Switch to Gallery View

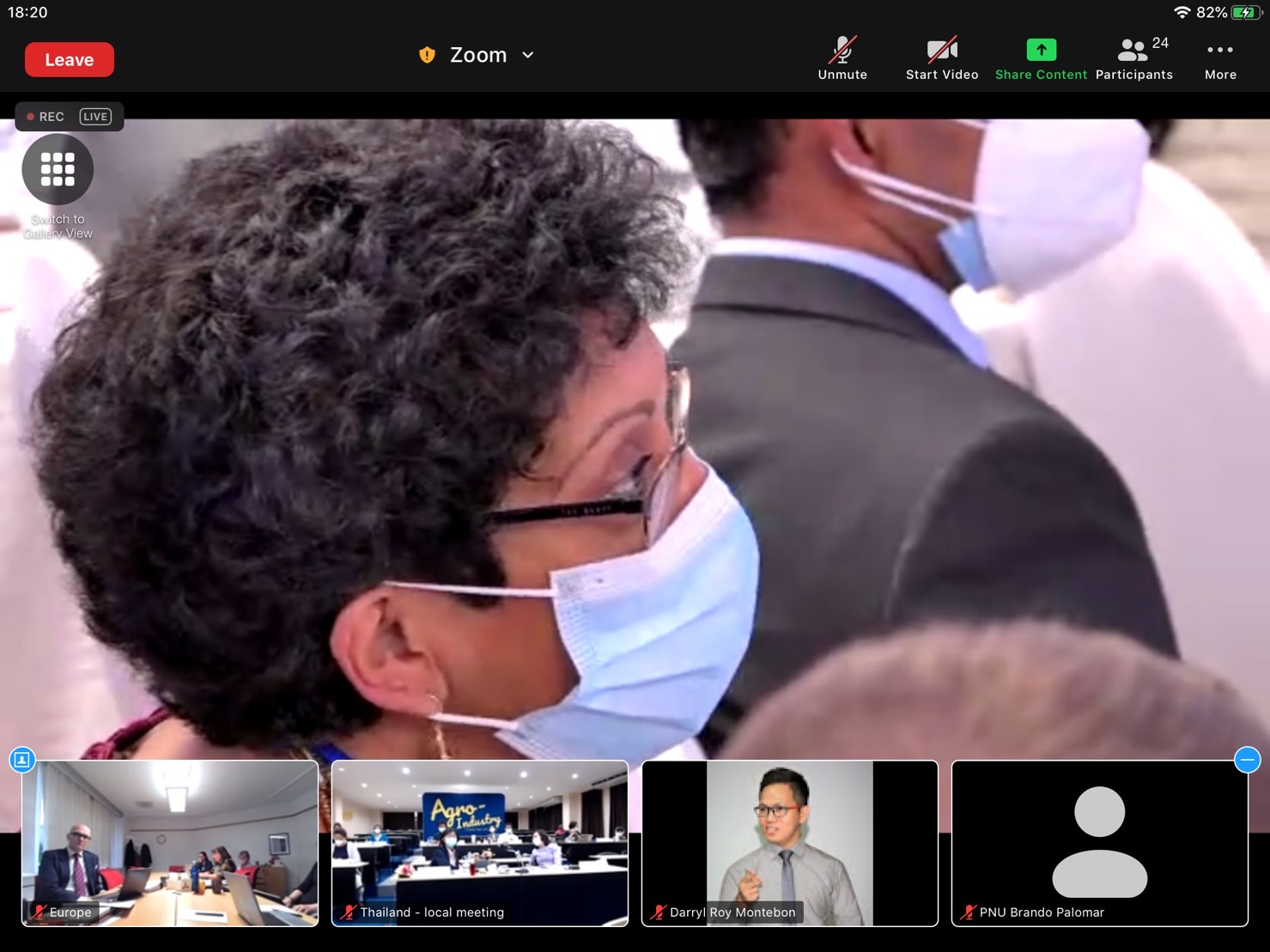click(x=58, y=170)
